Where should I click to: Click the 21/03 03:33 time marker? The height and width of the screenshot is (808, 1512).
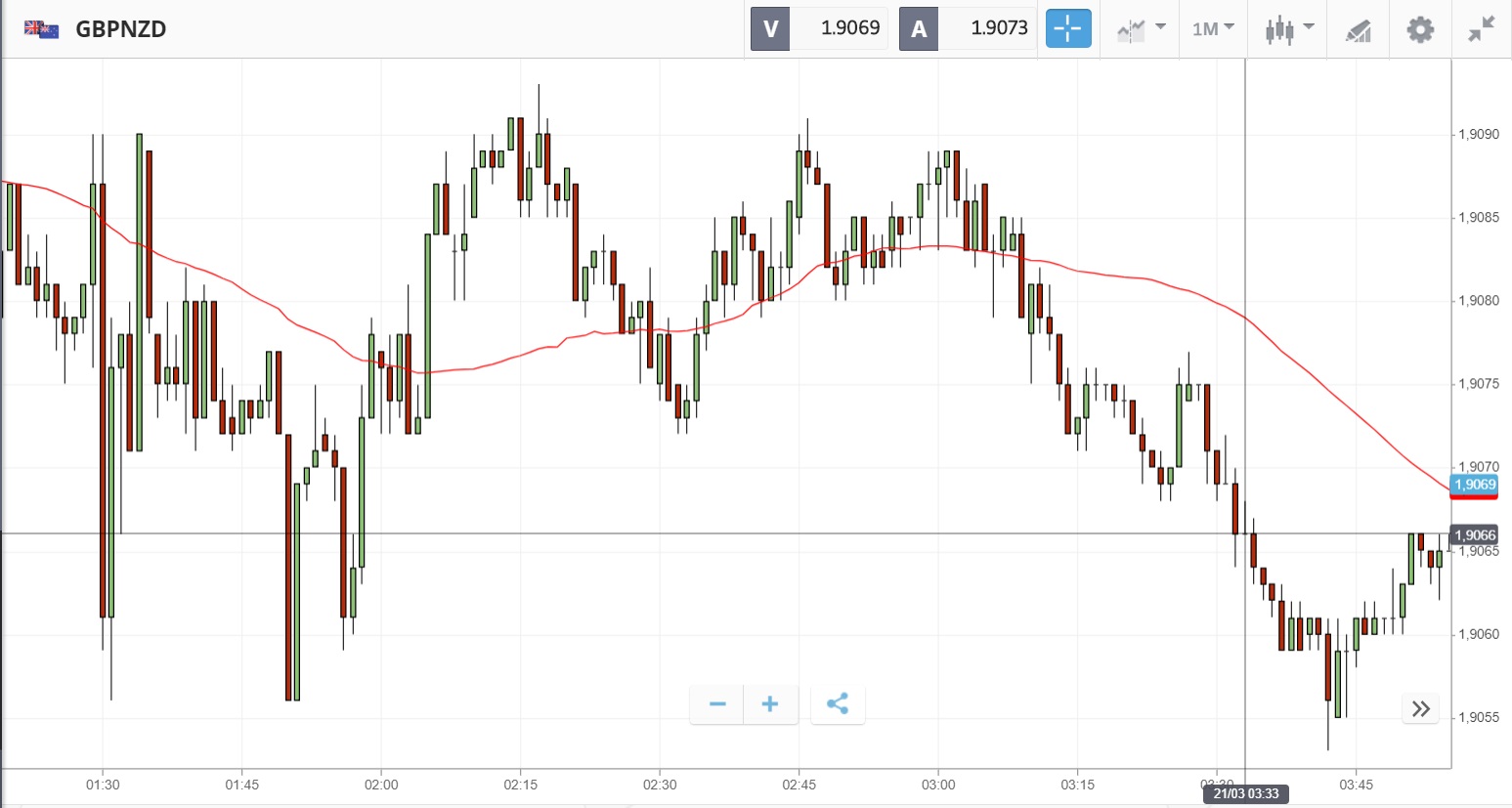coord(1245,793)
